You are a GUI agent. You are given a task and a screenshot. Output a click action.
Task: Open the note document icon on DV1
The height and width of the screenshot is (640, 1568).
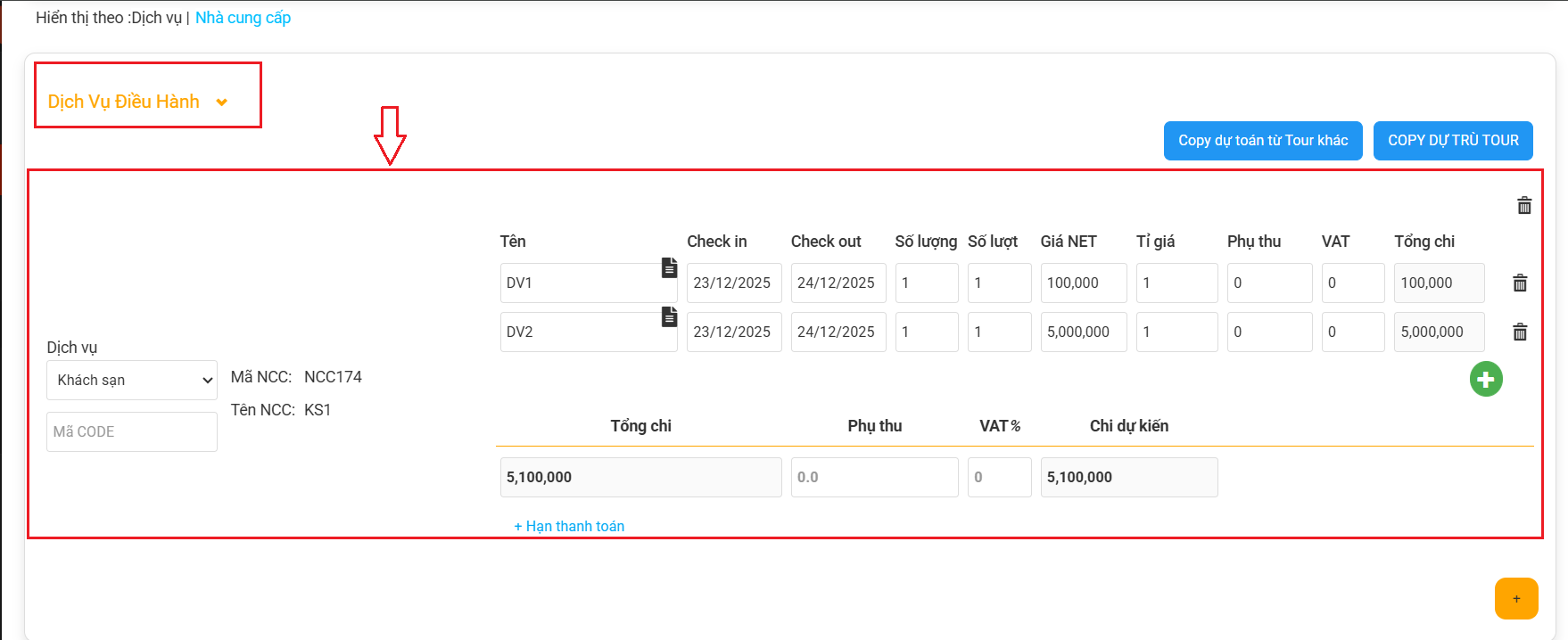(x=669, y=267)
